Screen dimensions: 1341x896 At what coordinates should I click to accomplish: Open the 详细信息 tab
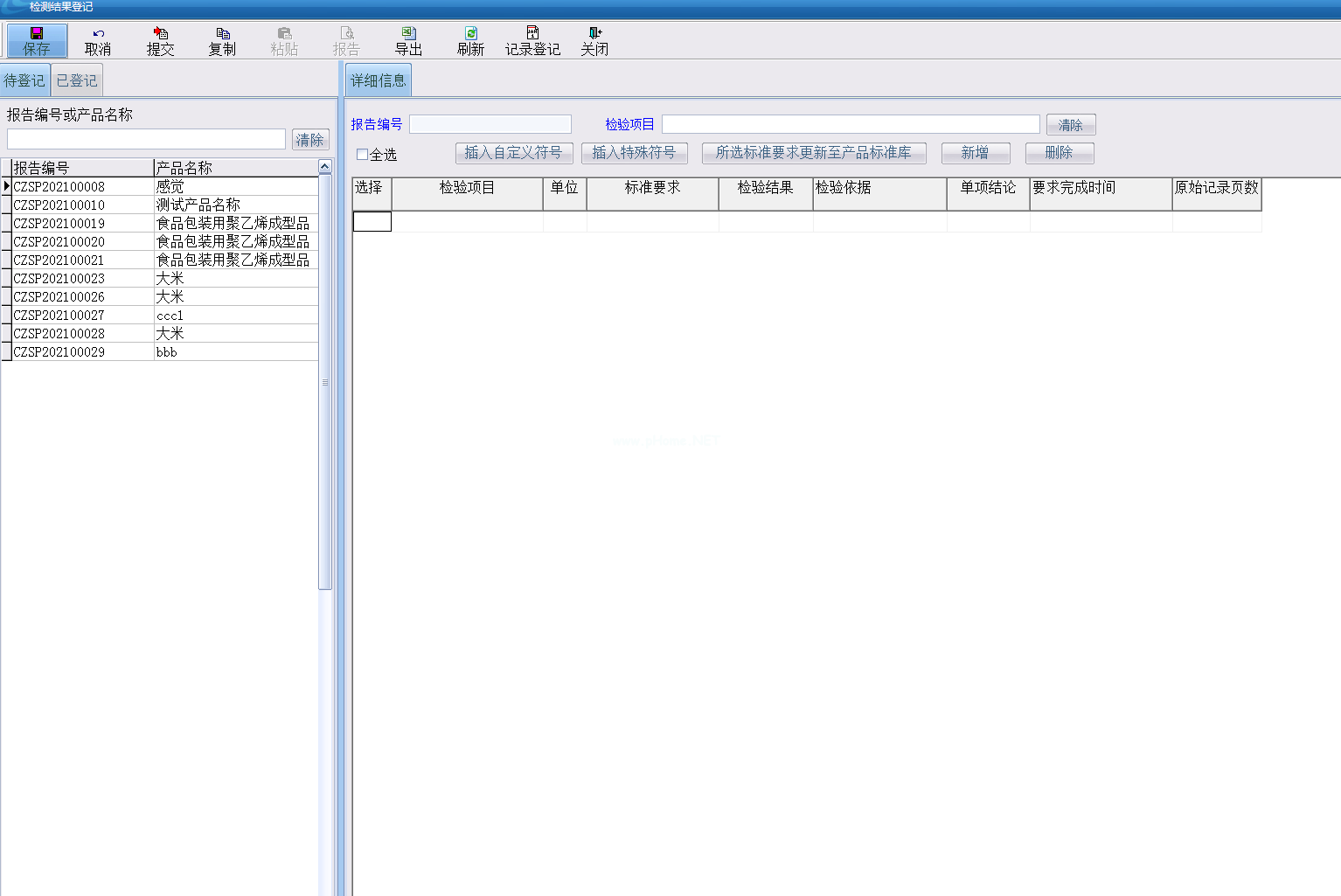tap(378, 80)
